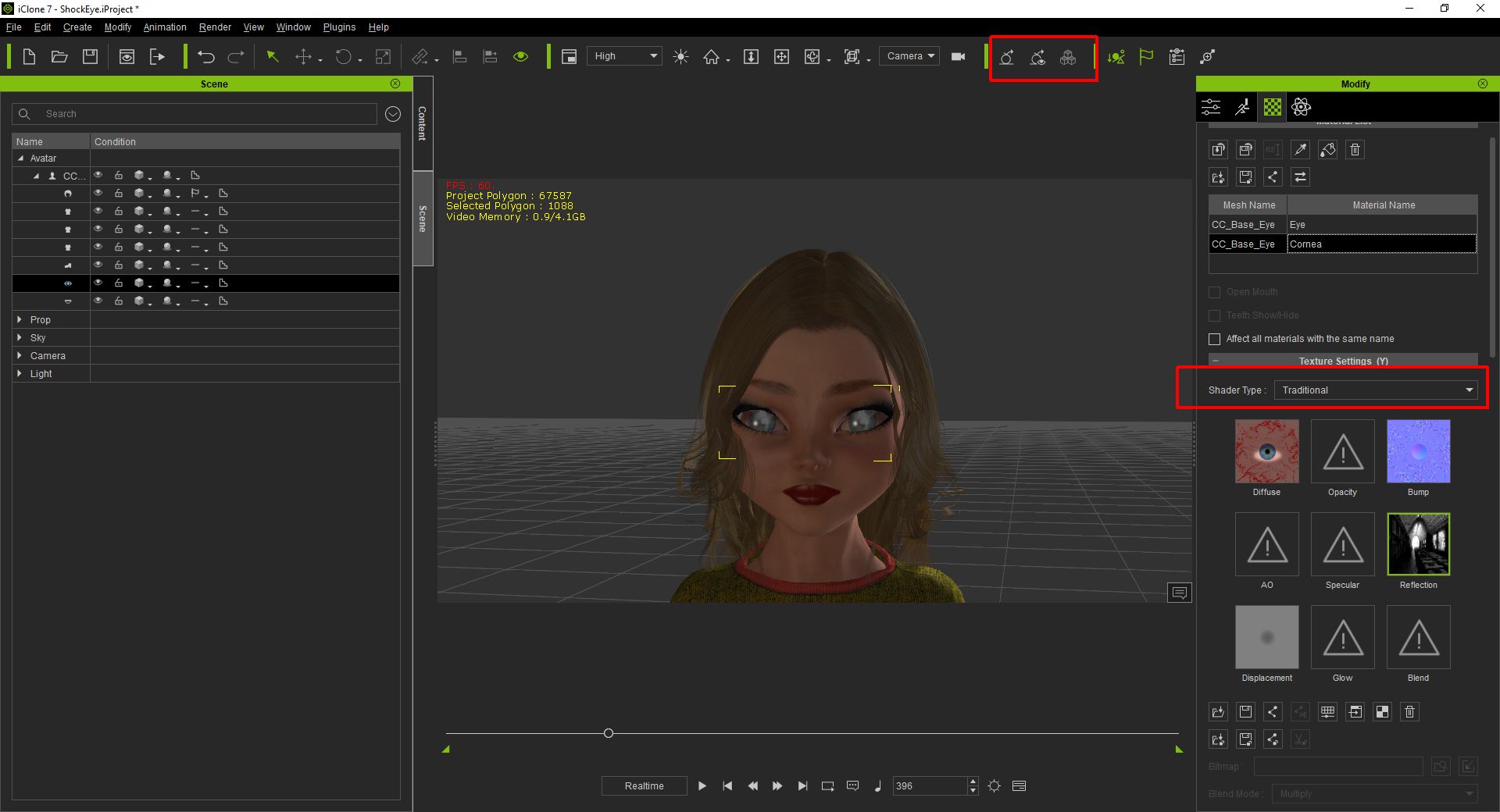Expand the Light tree node

point(20,373)
